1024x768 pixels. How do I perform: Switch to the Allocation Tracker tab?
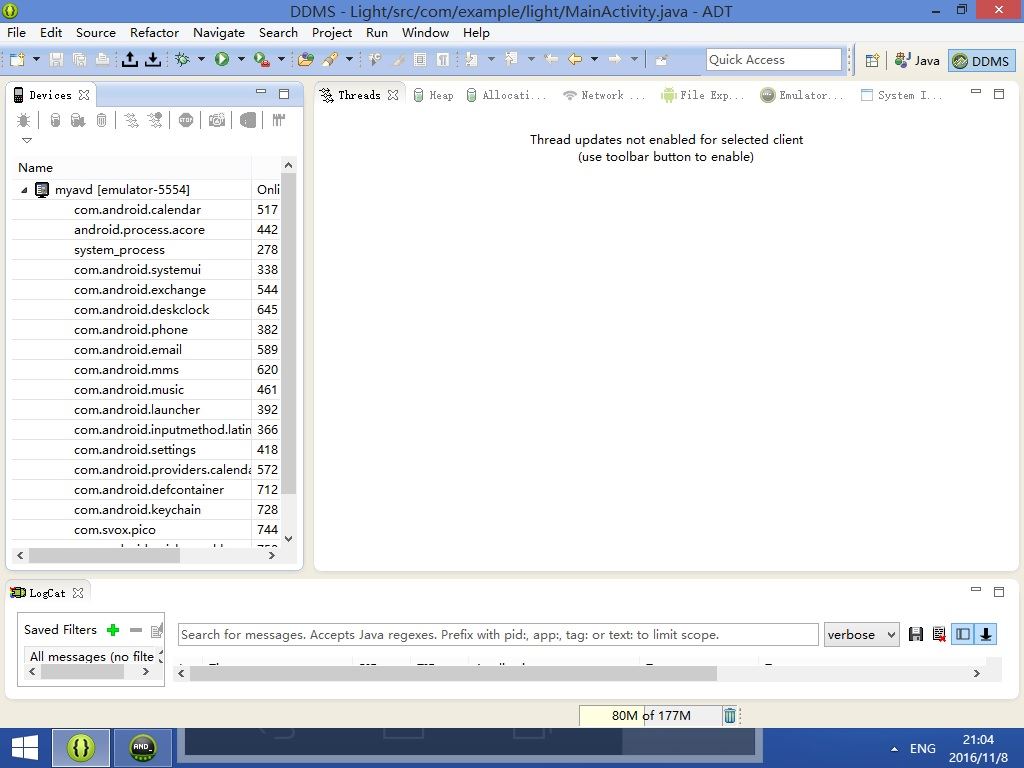(x=507, y=95)
